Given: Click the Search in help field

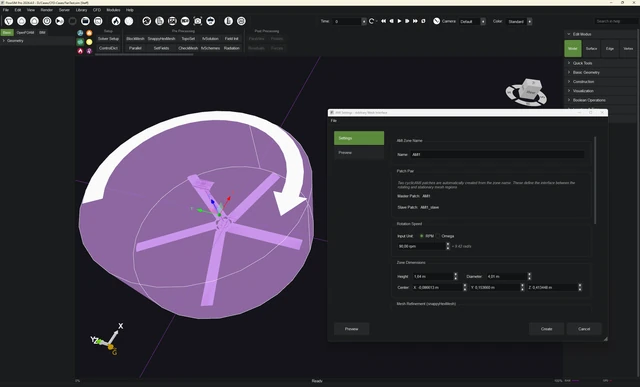Looking at the screenshot, I should pyautogui.click(x=616, y=21).
